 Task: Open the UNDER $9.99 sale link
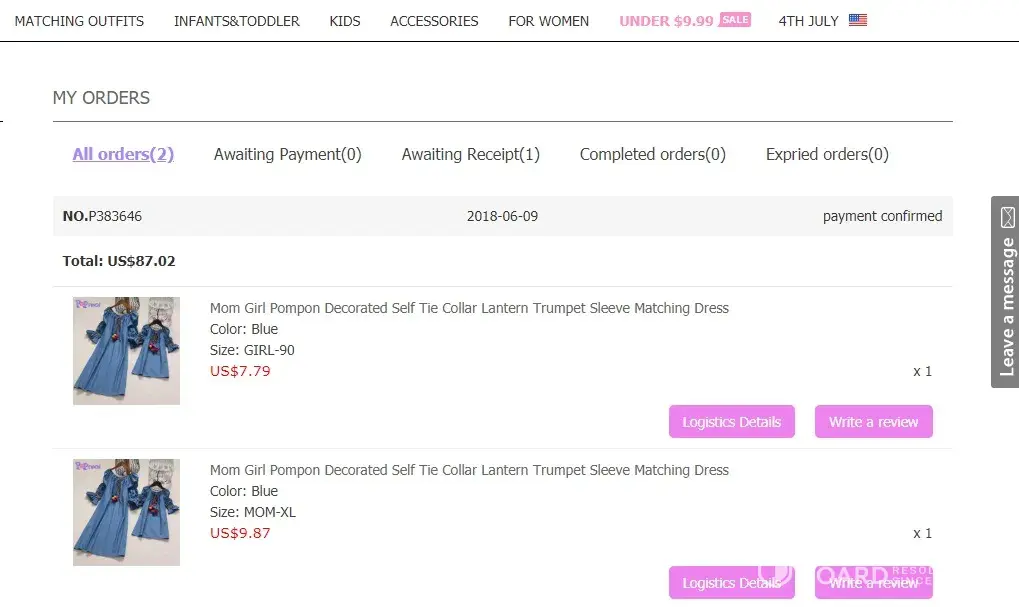point(666,21)
